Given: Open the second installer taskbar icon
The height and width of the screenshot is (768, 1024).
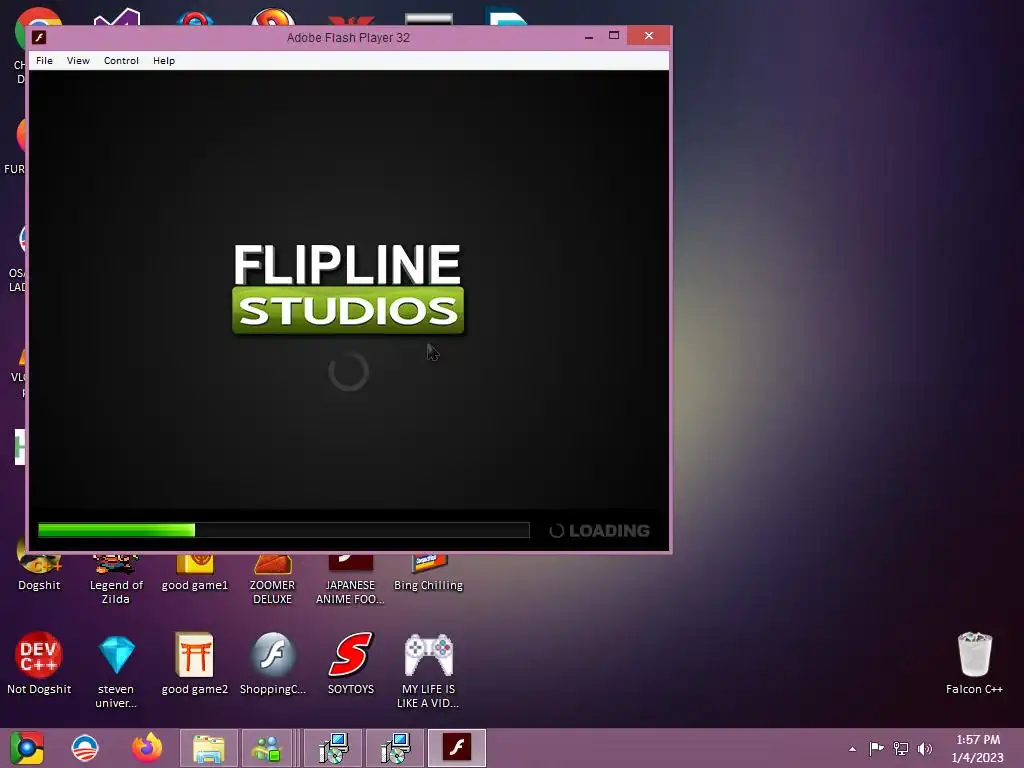Looking at the screenshot, I should [395, 748].
